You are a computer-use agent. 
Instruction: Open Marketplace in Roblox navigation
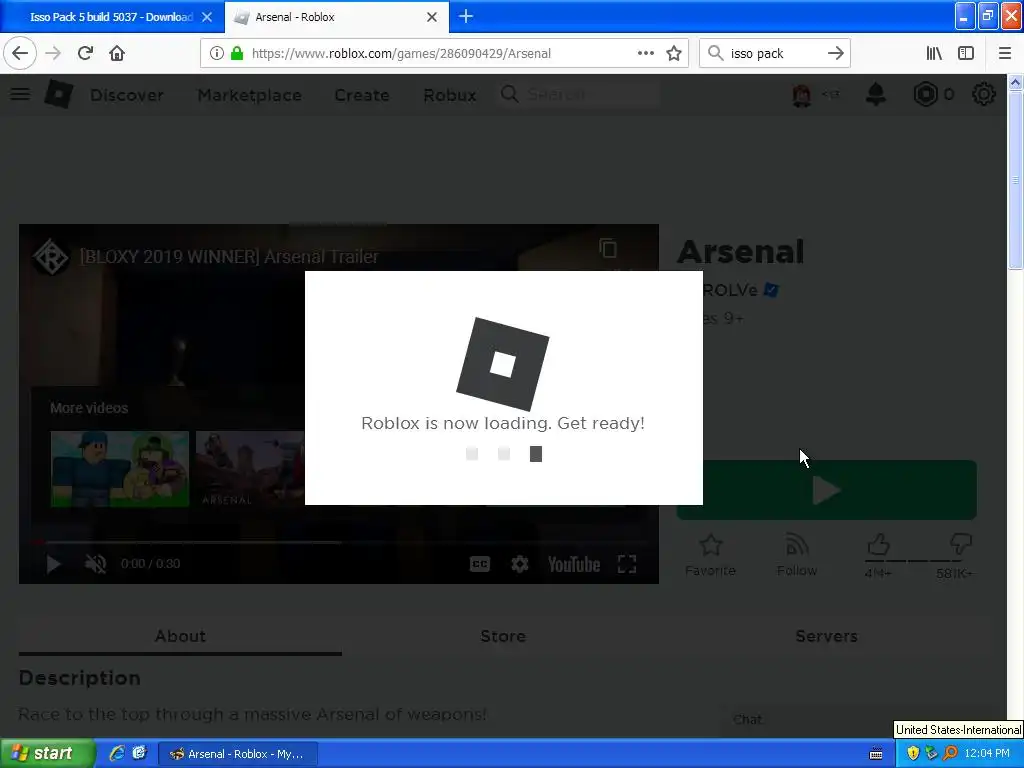pyautogui.click(x=249, y=95)
